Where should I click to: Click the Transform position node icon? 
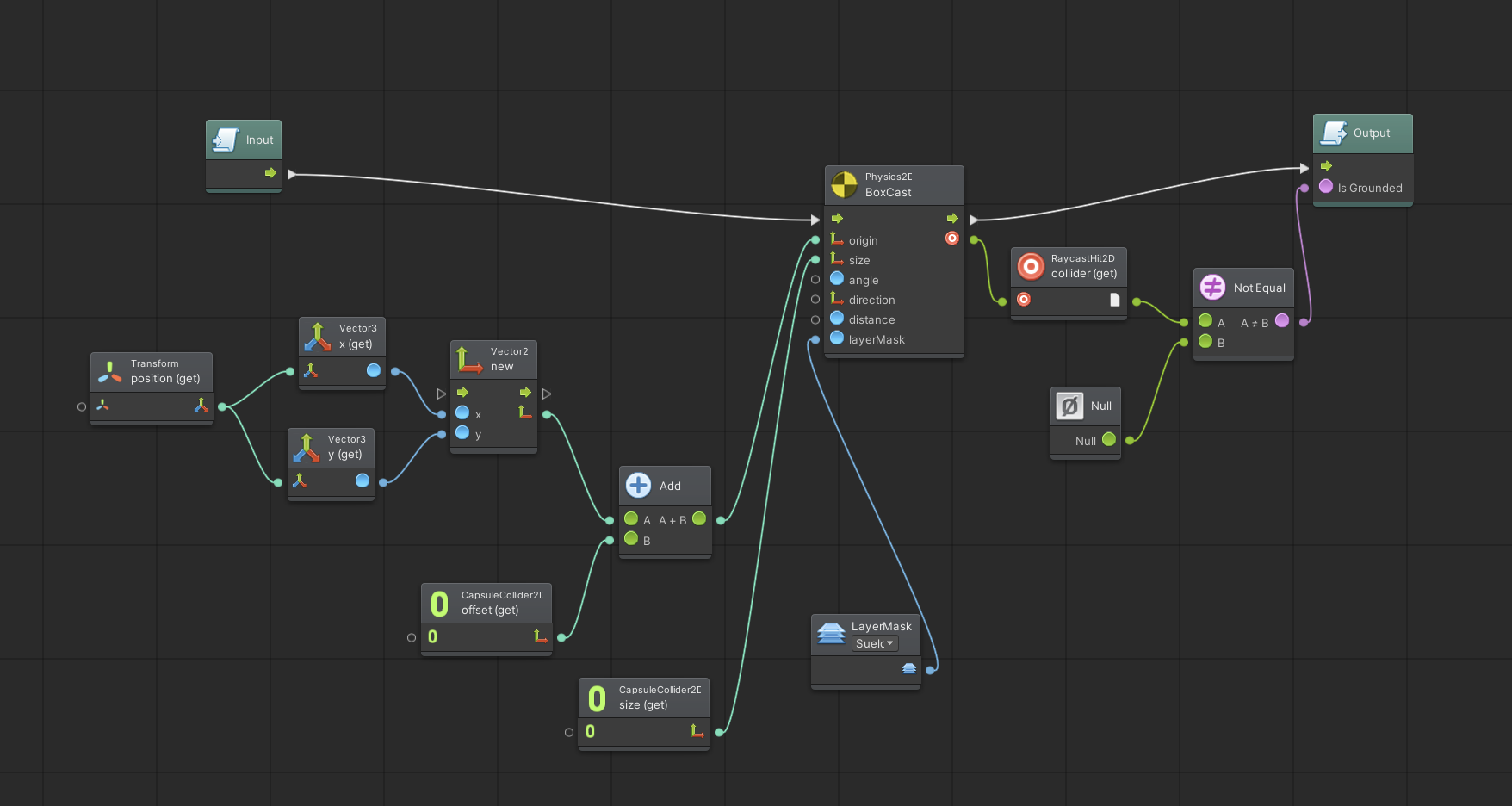pos(110,371)
